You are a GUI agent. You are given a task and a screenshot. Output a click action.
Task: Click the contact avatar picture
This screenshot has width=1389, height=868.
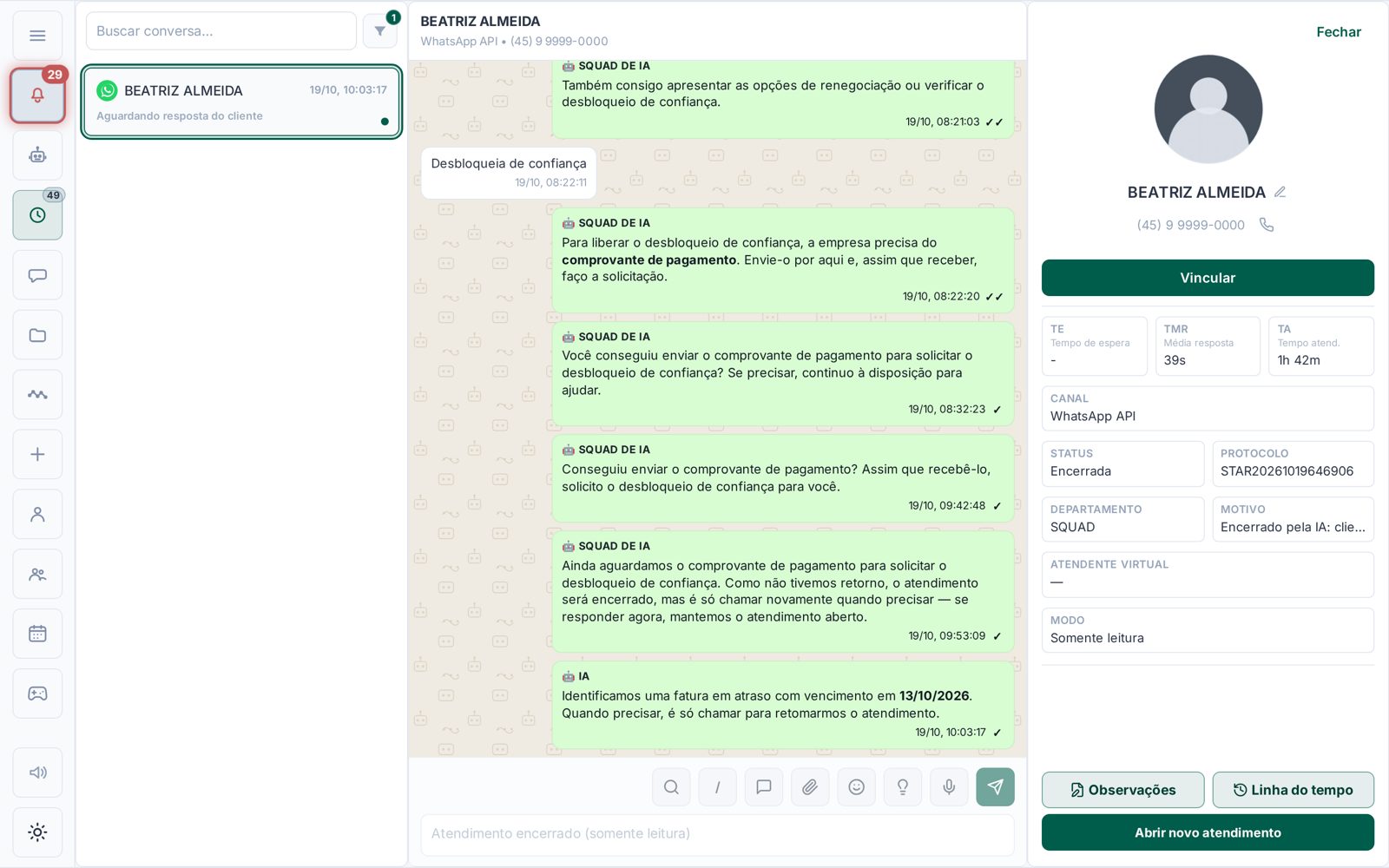click(1208, 109)
